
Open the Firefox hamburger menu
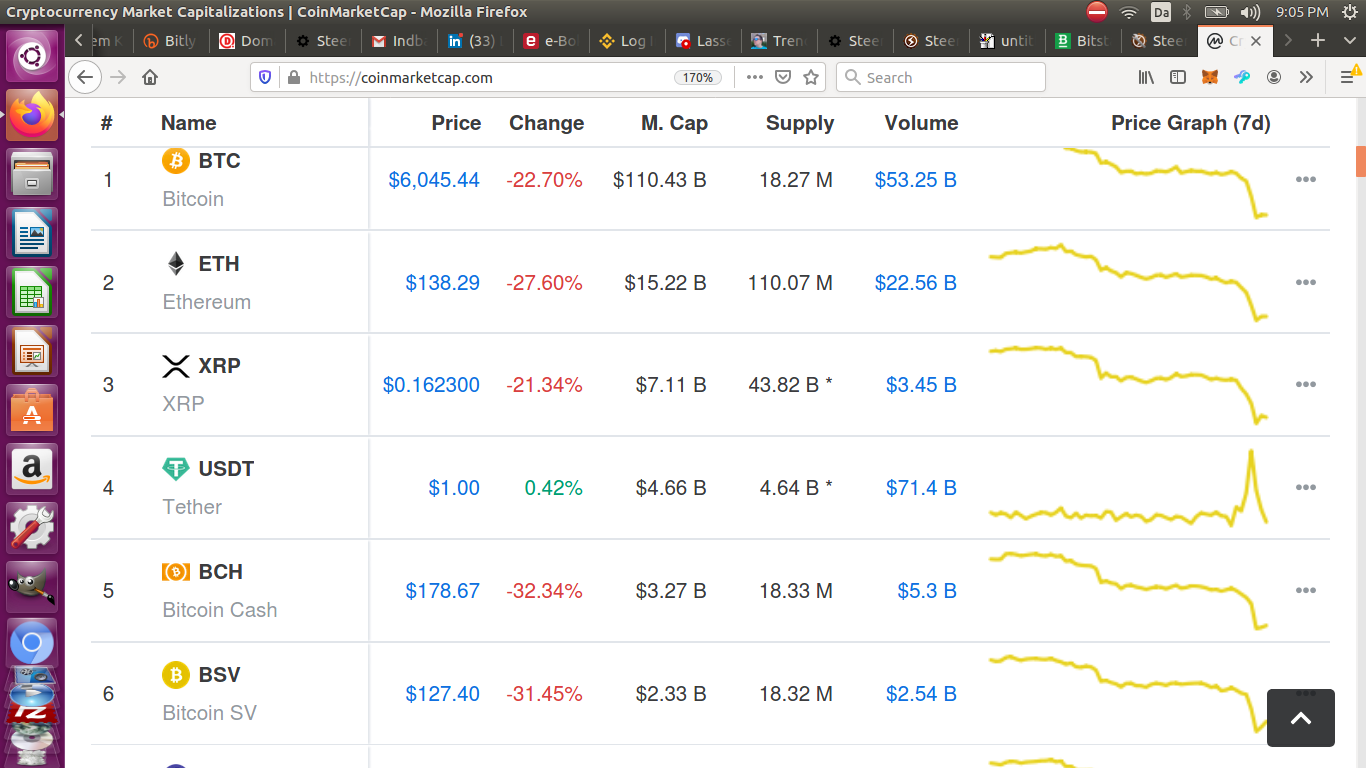(x=1346, y=77)
